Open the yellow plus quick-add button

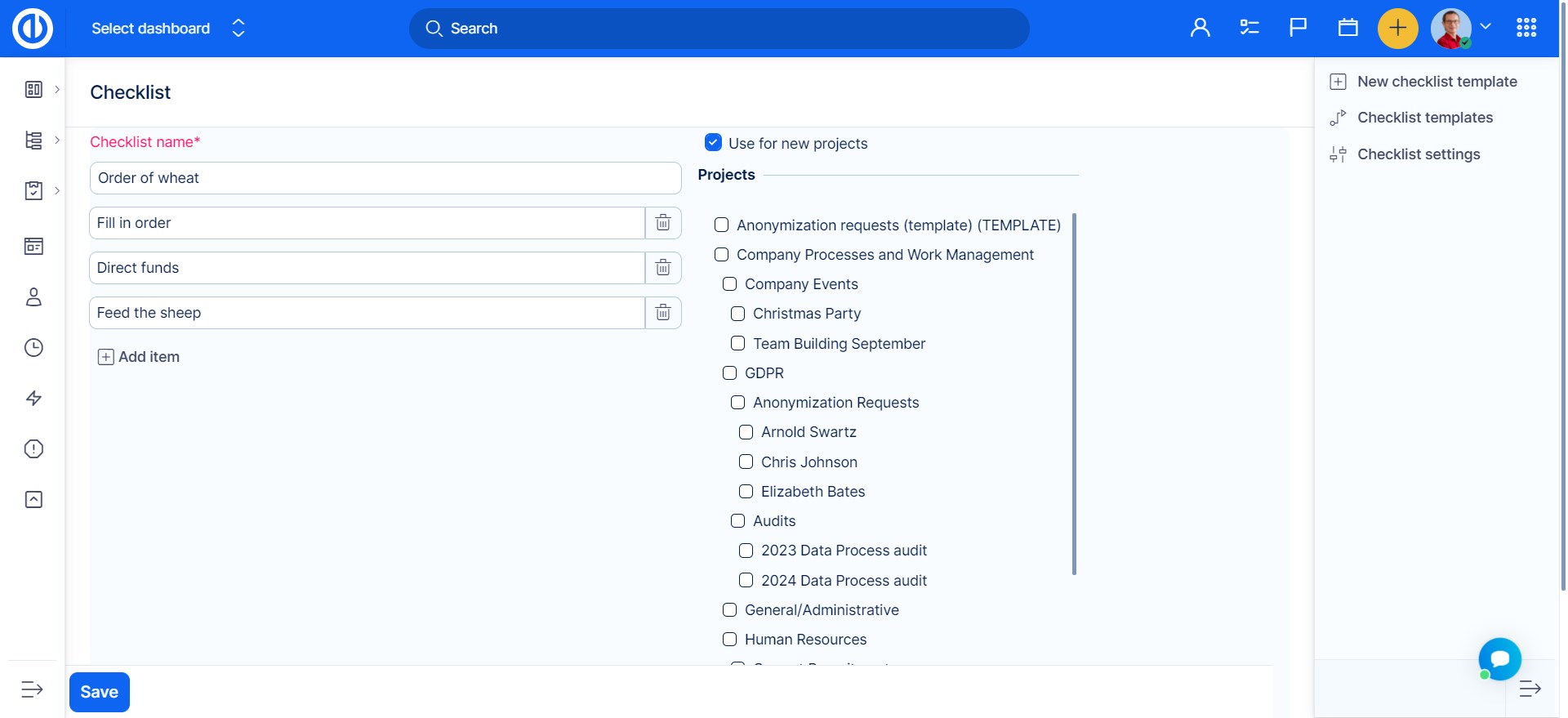coord(1397,29)
